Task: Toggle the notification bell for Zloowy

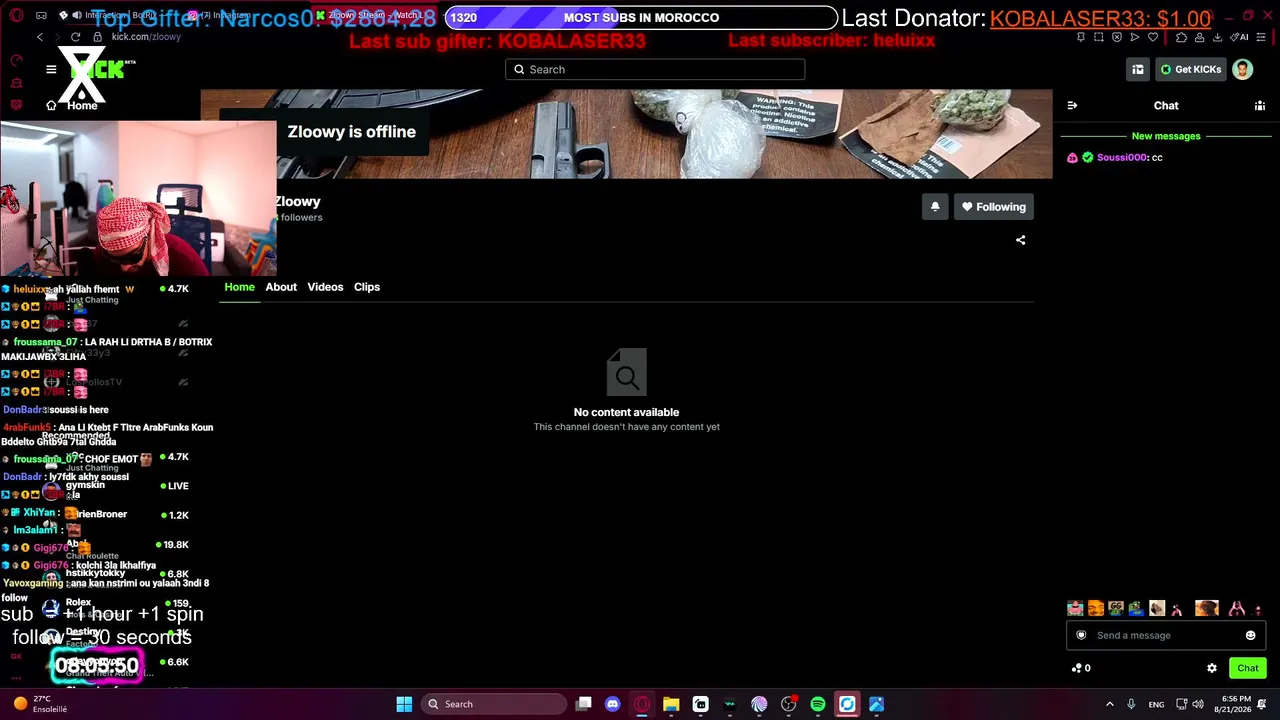Action: 935,207
